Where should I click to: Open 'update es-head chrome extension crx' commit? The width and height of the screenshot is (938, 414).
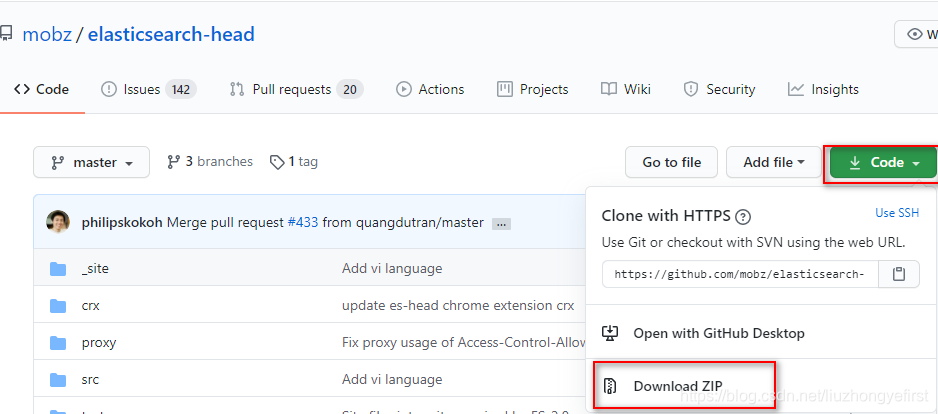click(x=458, y=306)
